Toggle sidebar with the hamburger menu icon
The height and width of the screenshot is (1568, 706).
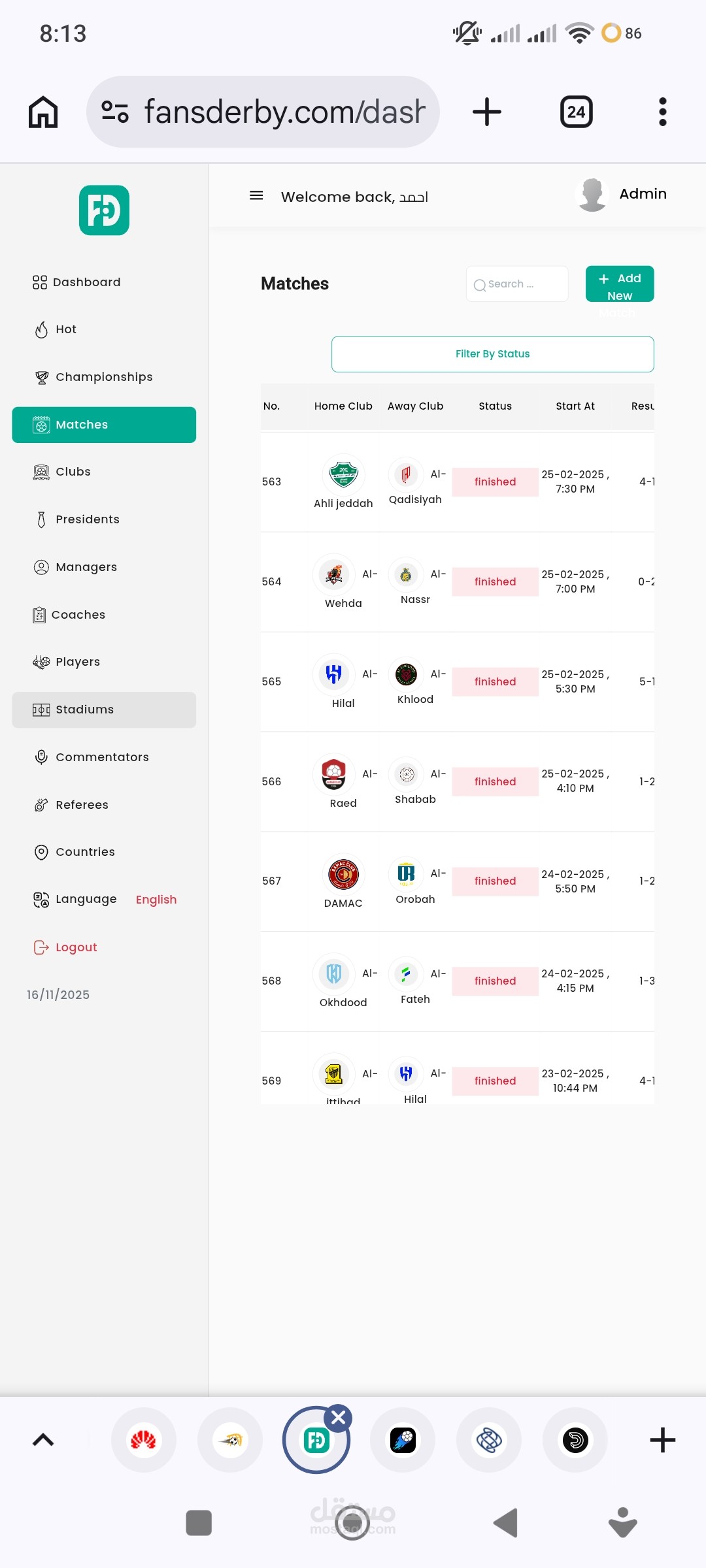pos(256,195)
